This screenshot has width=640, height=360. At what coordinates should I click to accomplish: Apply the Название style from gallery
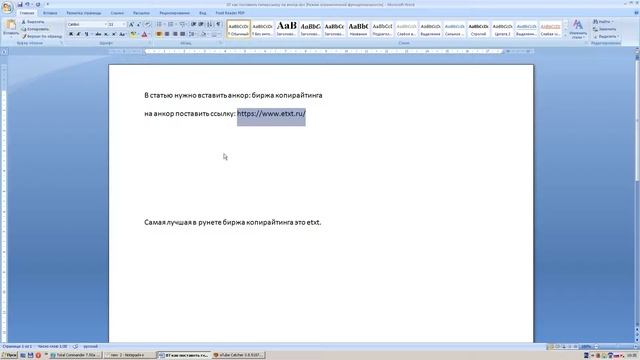tap(358, 29)
